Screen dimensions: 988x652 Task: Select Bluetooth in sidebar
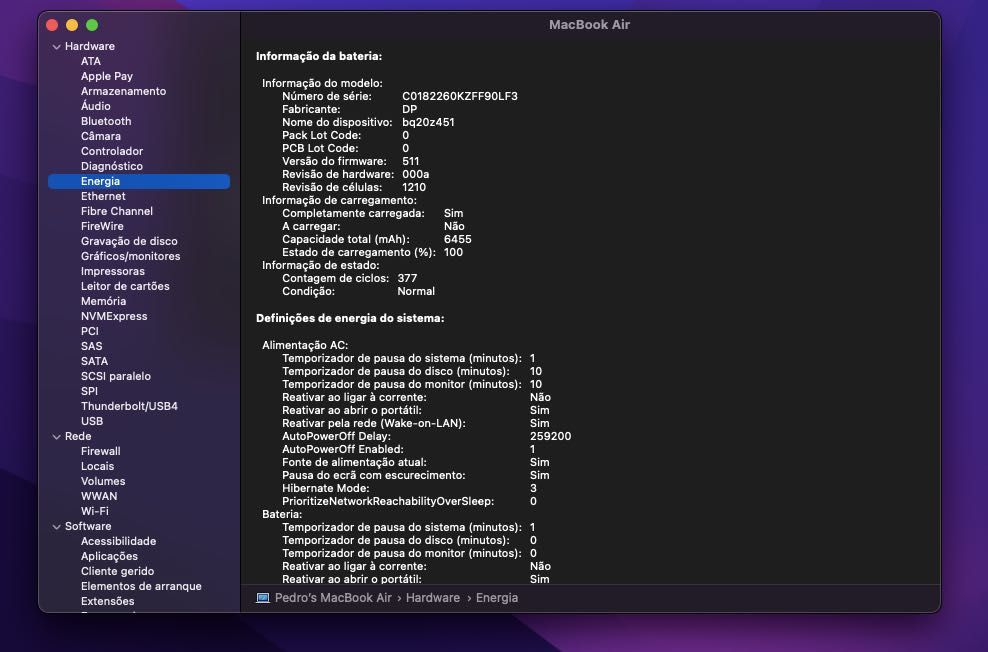(x=106, y=121)
